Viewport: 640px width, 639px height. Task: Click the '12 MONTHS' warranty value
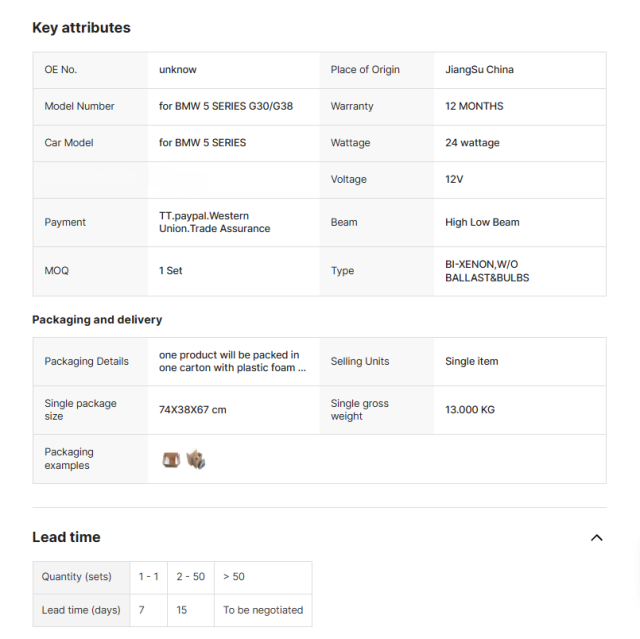[x=474, y=106]
